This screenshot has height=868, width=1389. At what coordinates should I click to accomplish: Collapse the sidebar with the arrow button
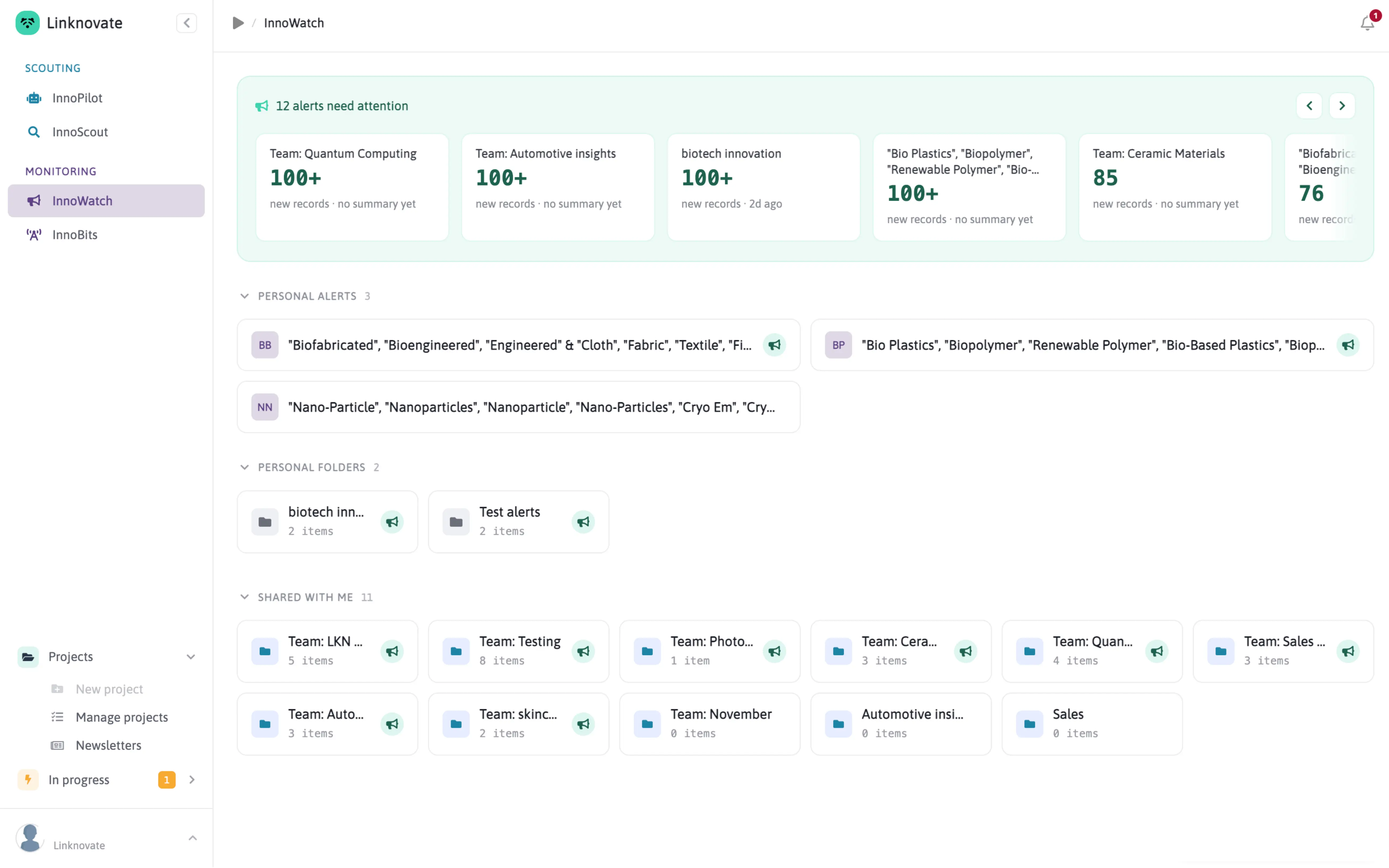pos(187,23)
